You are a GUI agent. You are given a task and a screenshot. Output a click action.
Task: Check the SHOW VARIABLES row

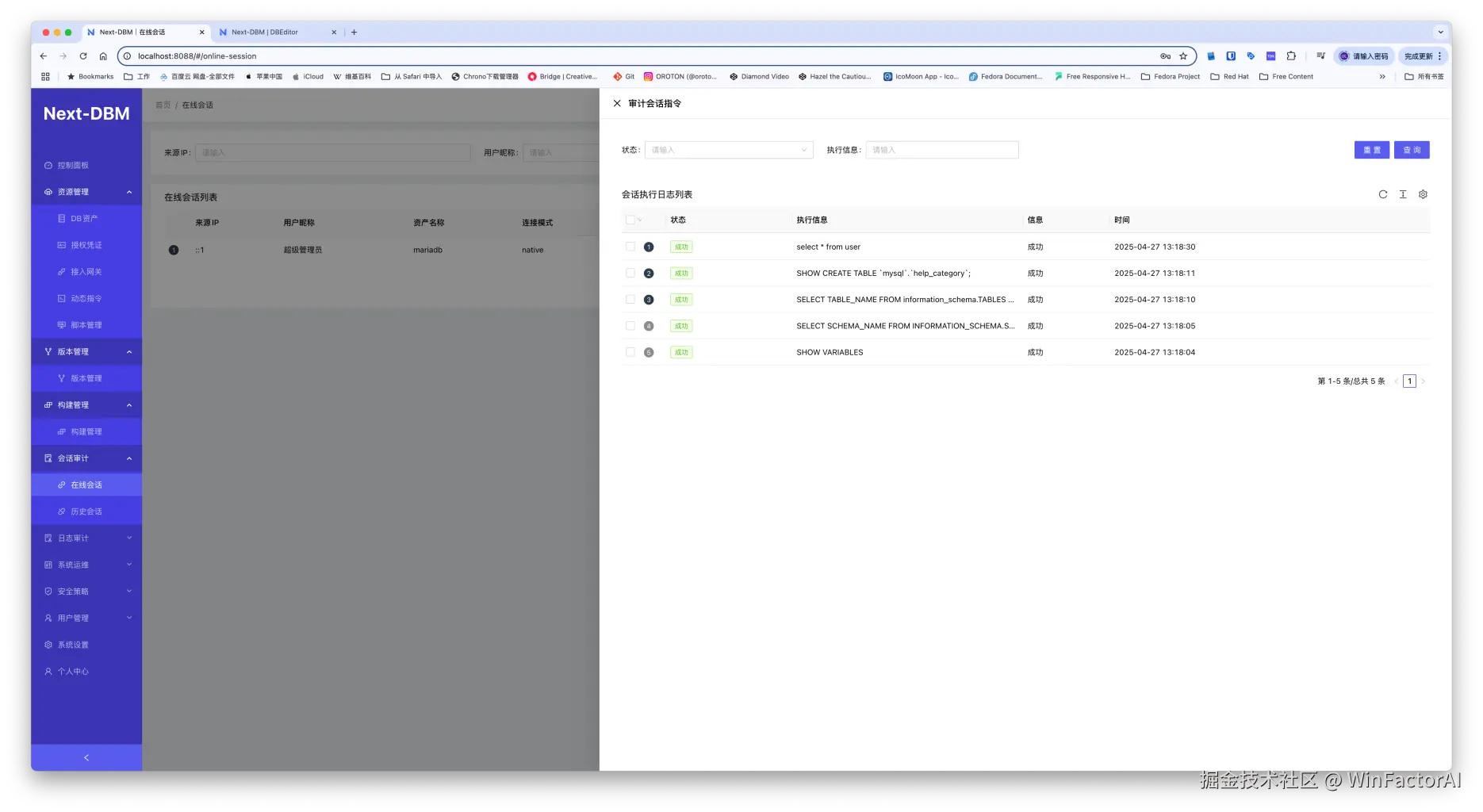[630, 352]
